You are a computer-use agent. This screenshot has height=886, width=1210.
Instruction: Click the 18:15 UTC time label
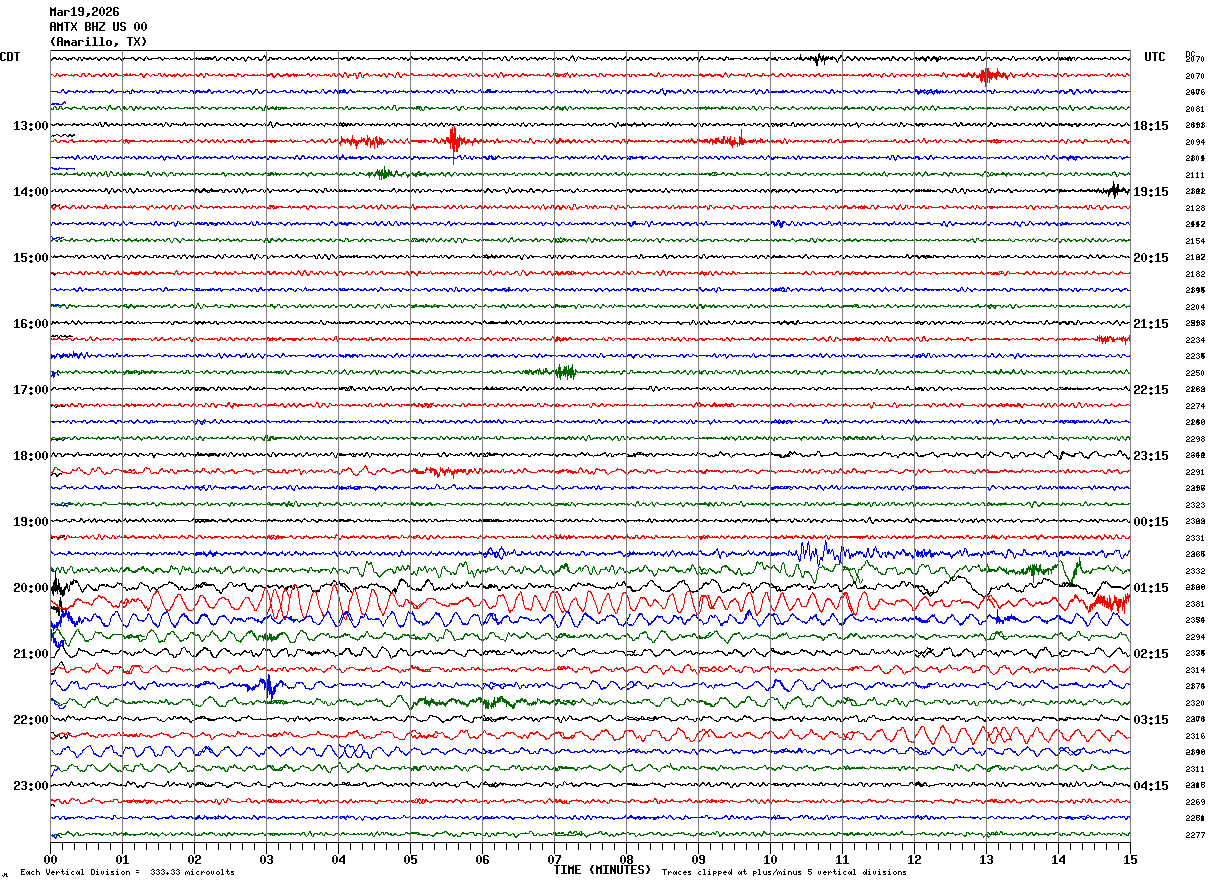click(1151, 126)
